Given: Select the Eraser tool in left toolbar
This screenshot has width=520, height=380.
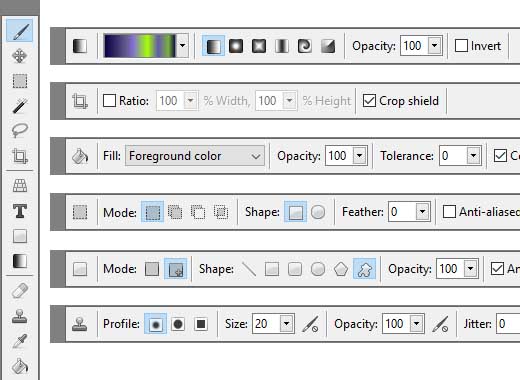Looking at the screenshot, I should (20, 290).
